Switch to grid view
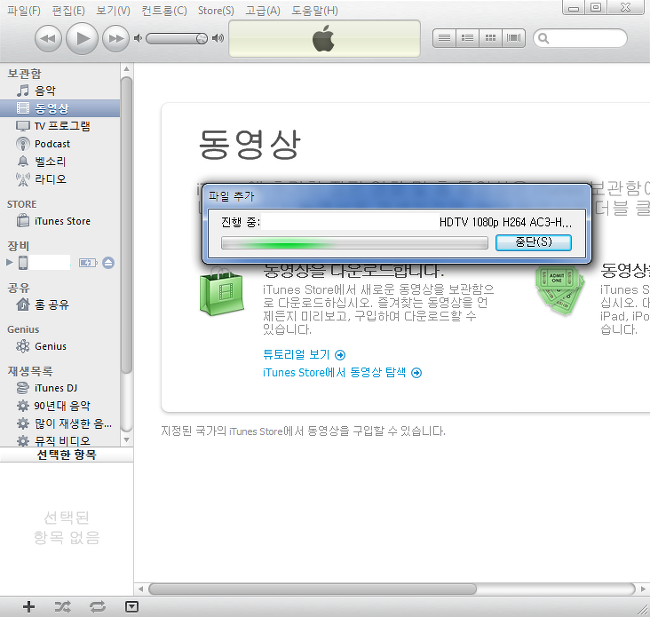This screenshot has width=650, height=617. (x=490, y=39)
